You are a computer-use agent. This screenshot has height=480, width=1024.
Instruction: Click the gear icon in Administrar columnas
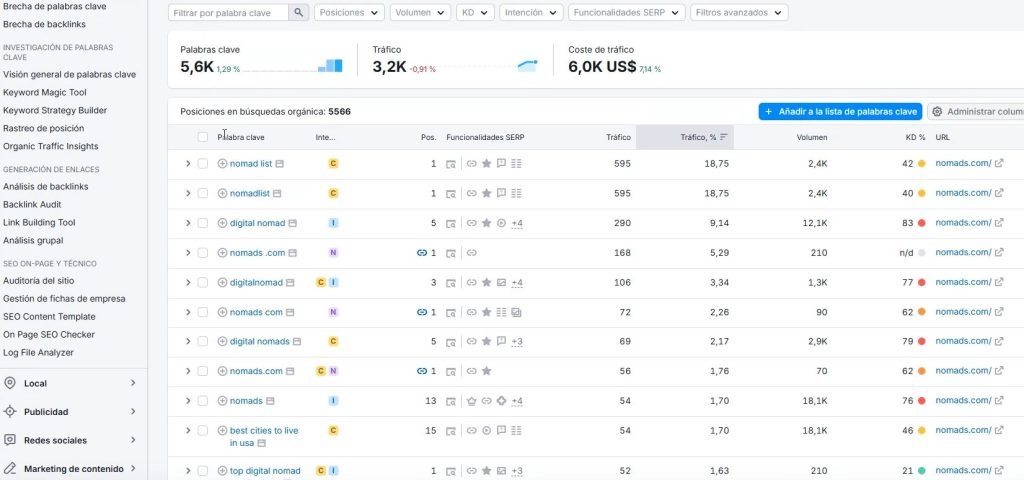937,112
